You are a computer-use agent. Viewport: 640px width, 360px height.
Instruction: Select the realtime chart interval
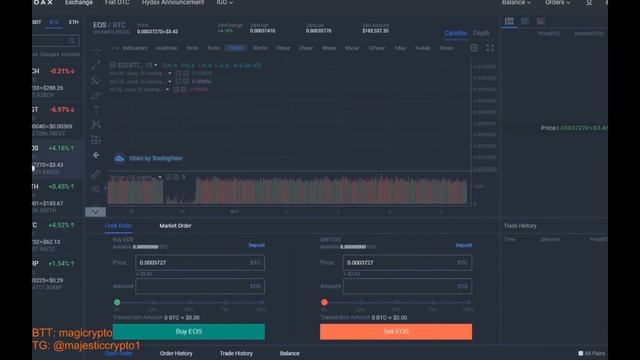point(167,48)
